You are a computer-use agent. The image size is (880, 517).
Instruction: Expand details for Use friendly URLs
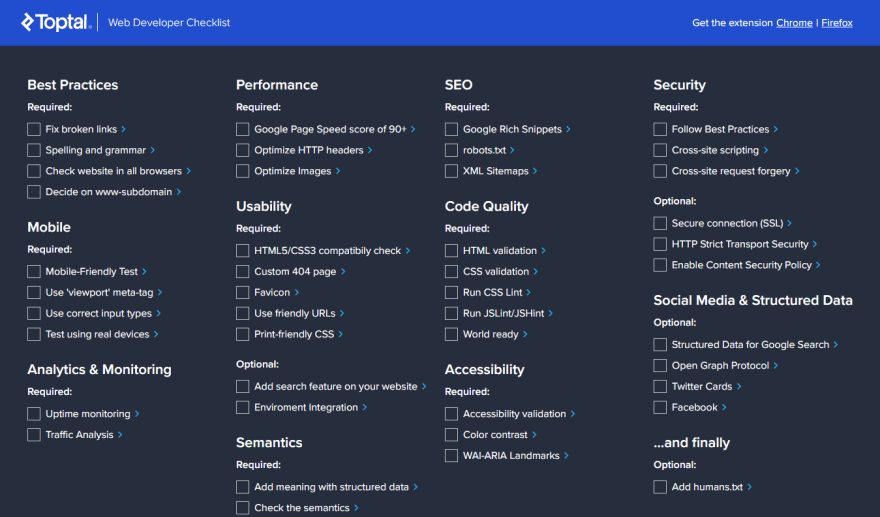click(x=342, y=313)
